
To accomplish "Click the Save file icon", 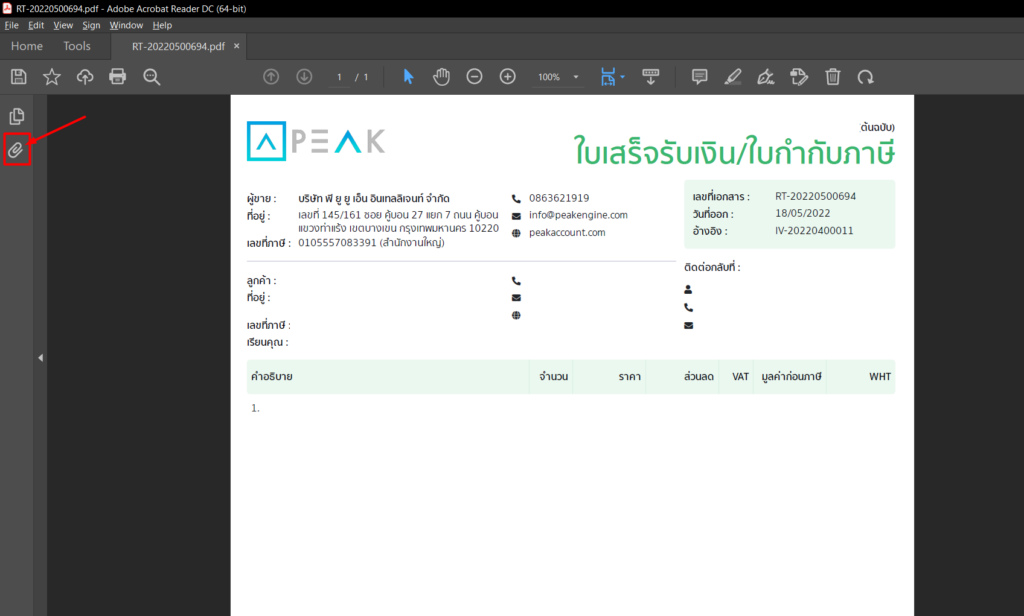I will coord(18,76).
